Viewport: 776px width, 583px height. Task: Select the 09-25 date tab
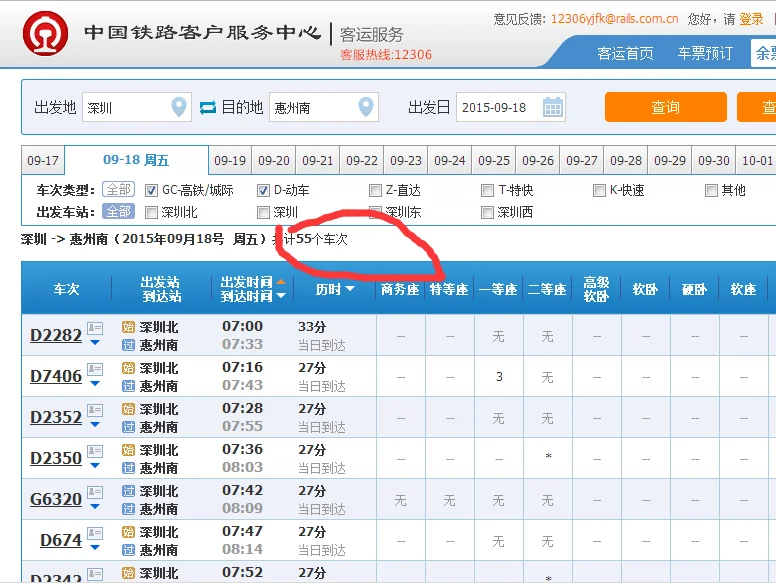click(x=494, y=160)
